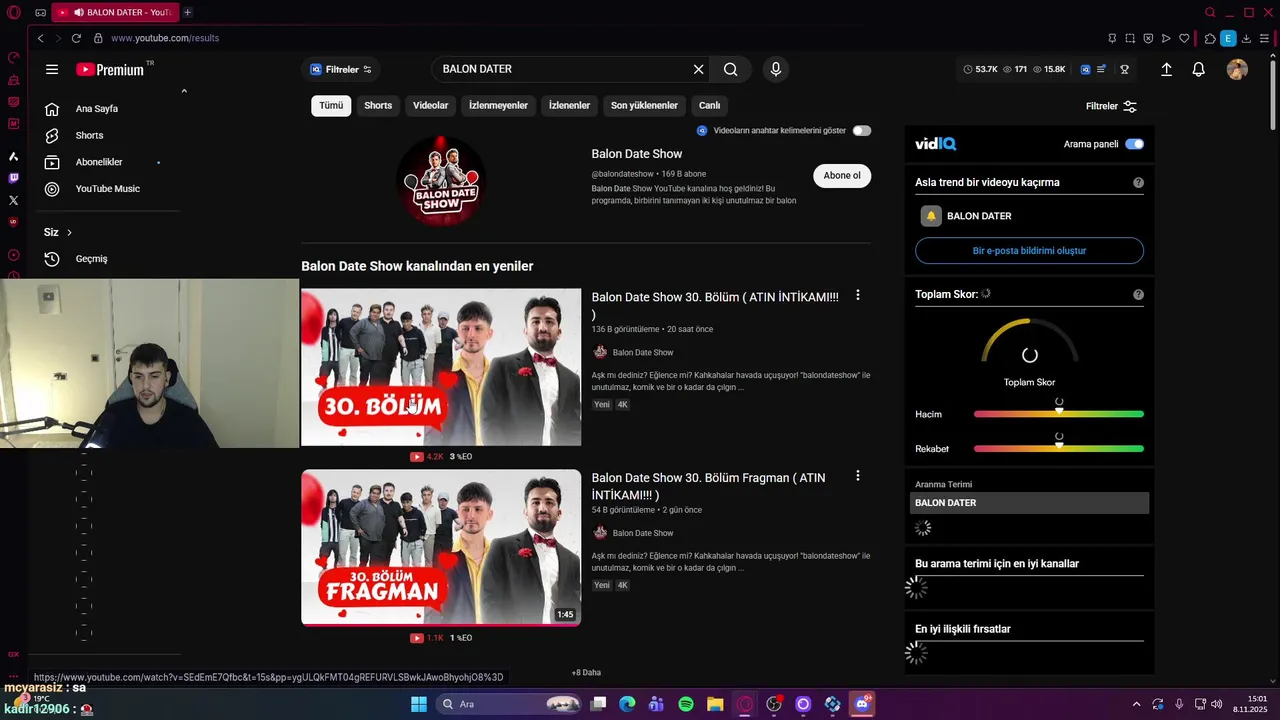The image size is (1280, 720).
Task: Select the Canlı filter chip
Action: click(709, 105)
